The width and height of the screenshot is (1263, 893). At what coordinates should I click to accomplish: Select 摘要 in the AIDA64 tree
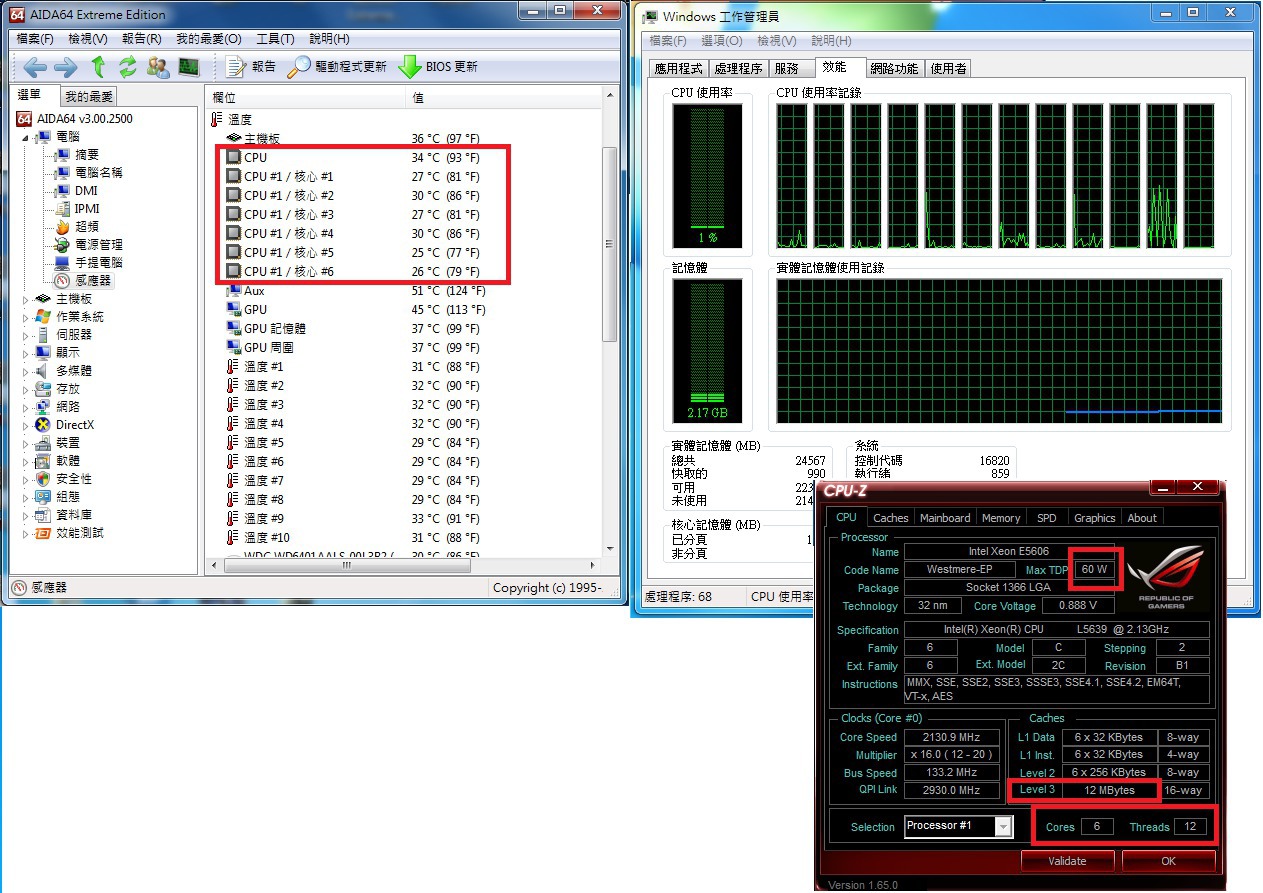click(87, 155)
